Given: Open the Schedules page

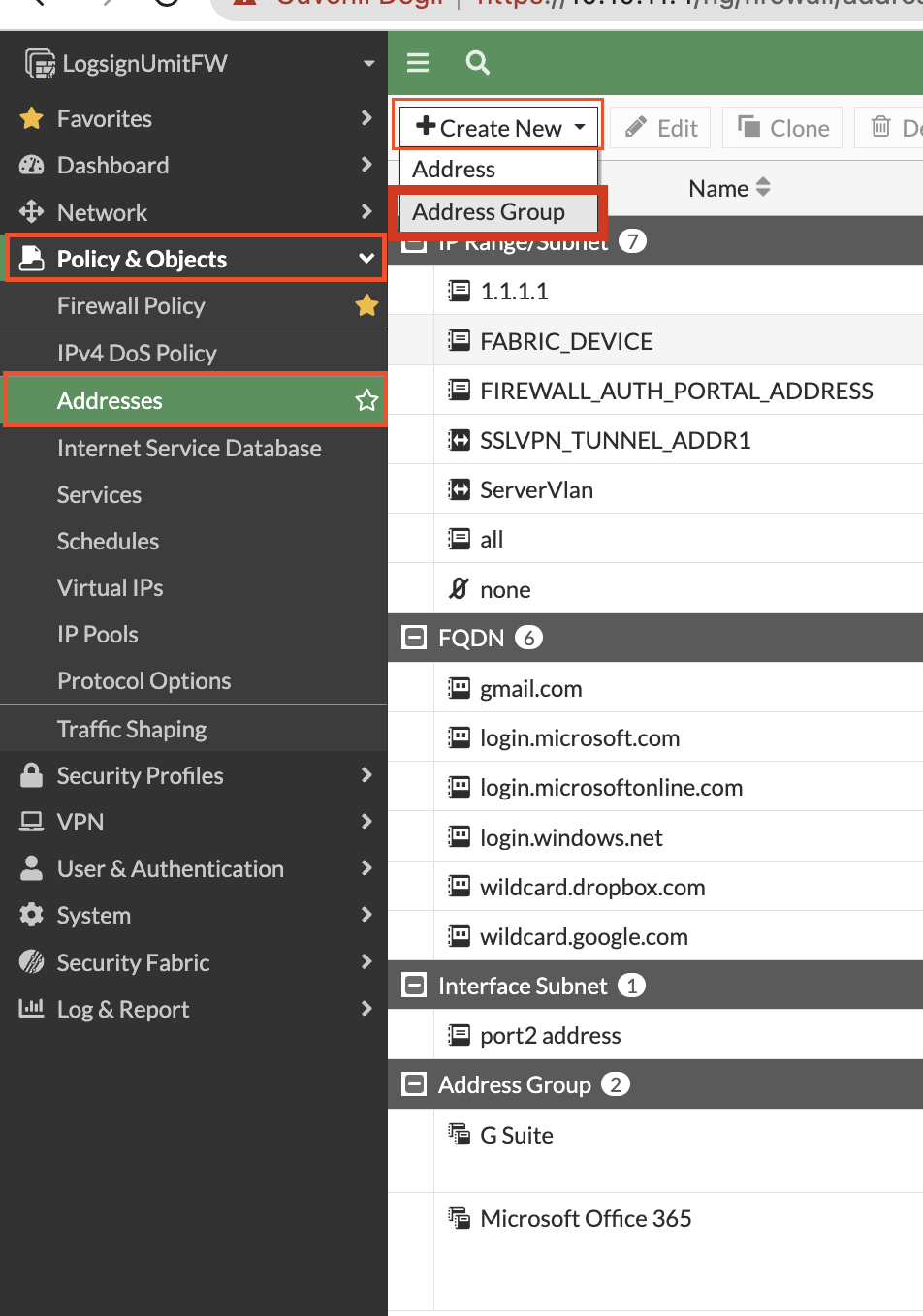Looking at the screenshot, I should click(108, 541).
